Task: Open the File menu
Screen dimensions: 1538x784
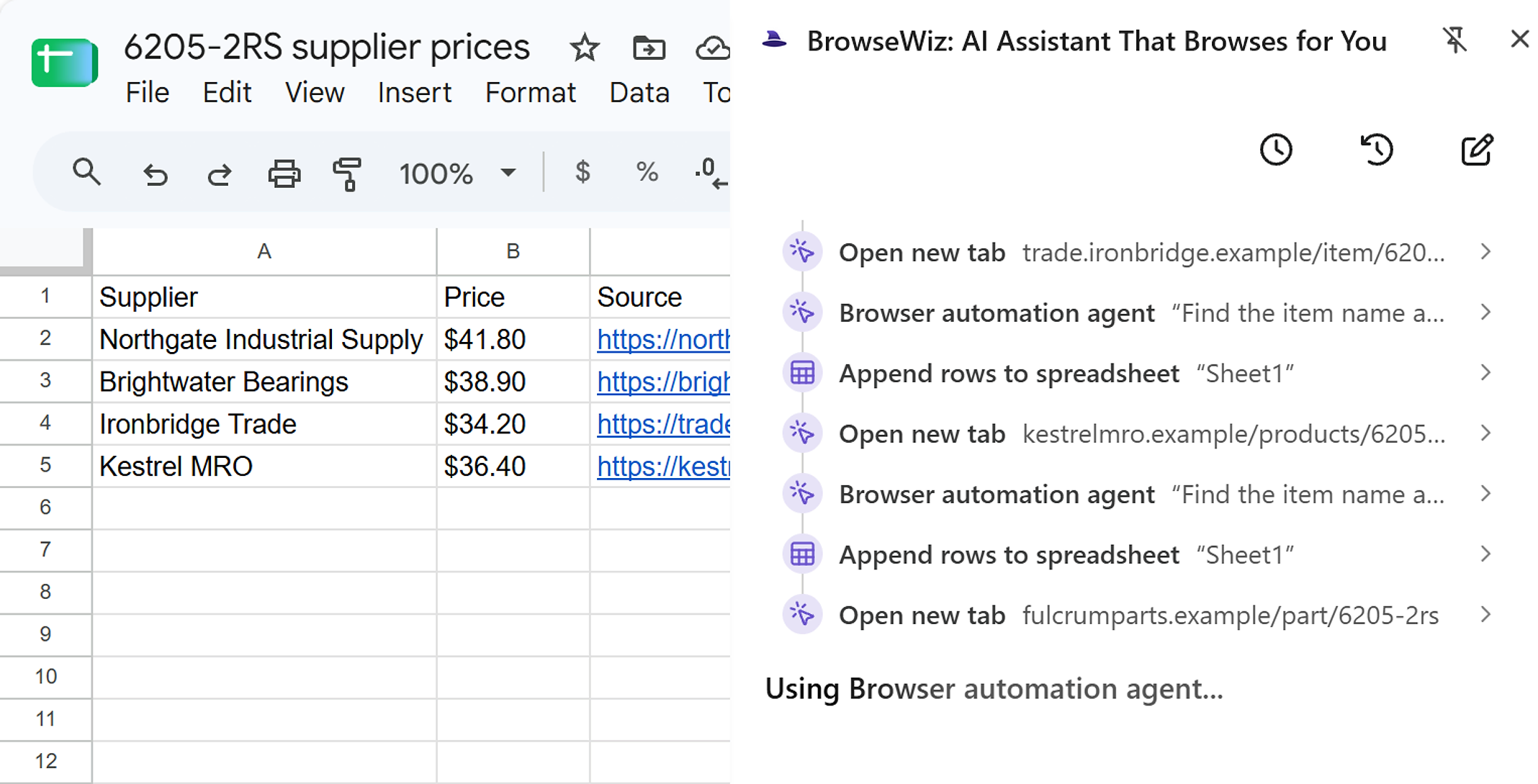Action: coord(147,93)
